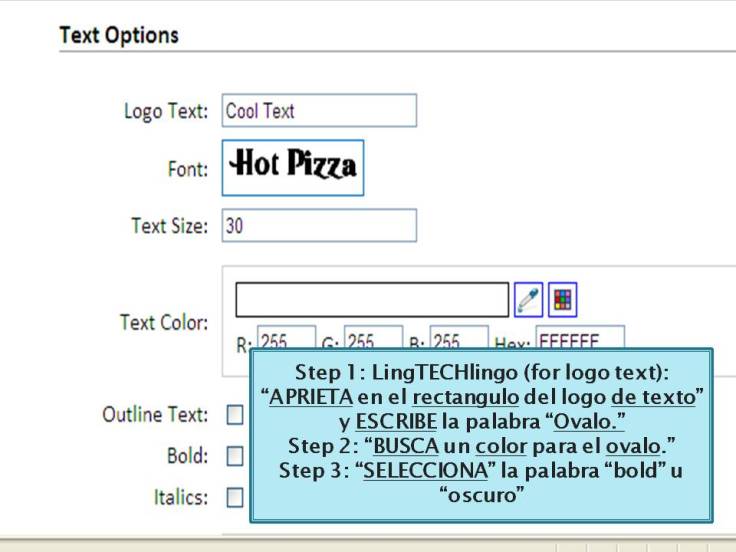Click the Hex color code field
This screenshot has width=736, height=552.
(x=580, y=339)
